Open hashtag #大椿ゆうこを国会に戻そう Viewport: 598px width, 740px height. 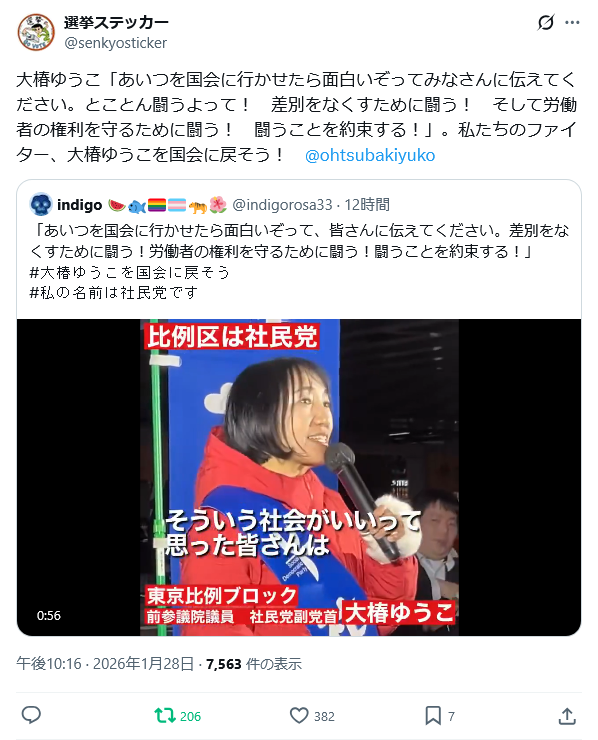tap(129, 272)
